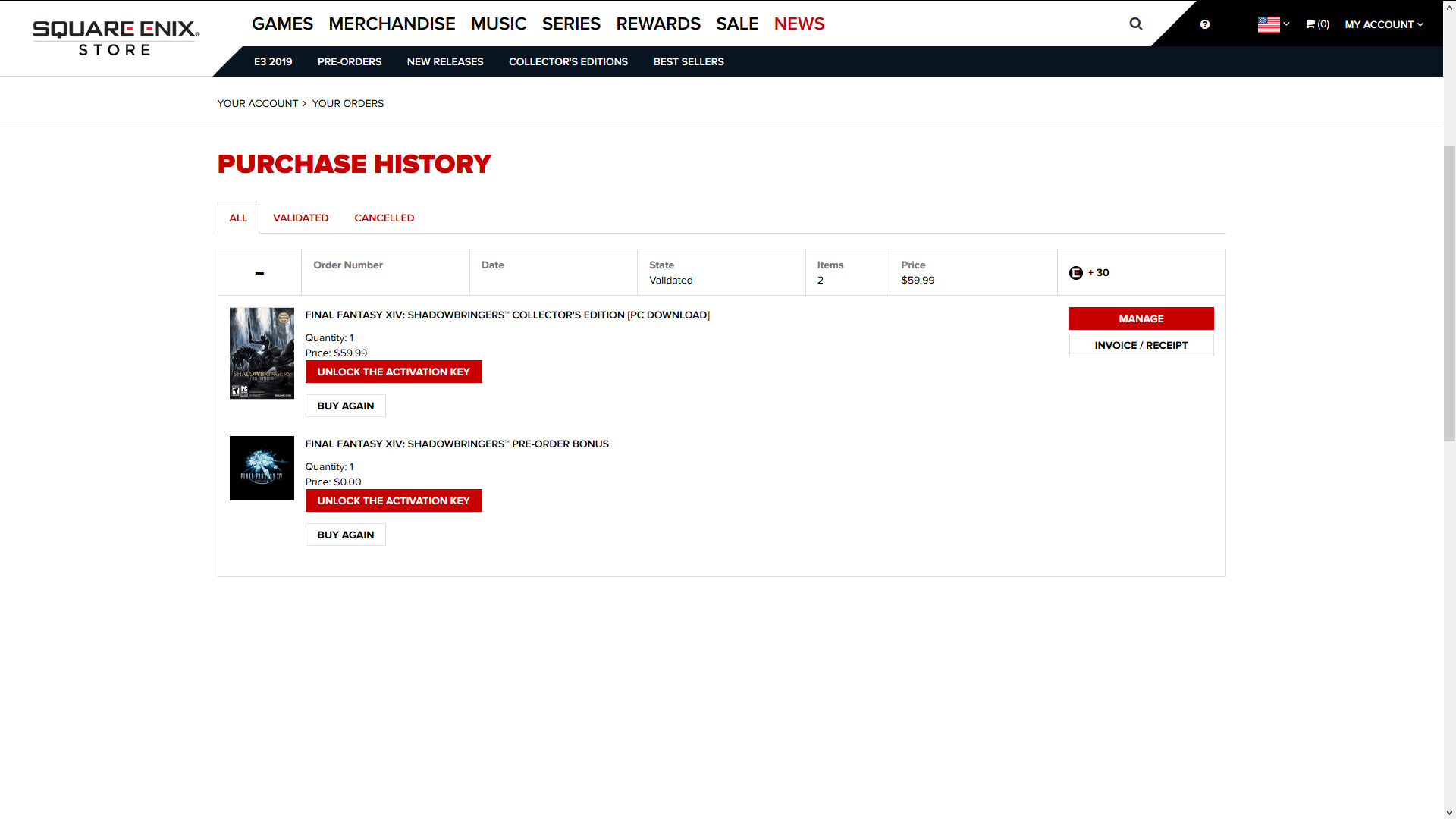
Task: Click the order price $59.99 cell
Action: 973,272
